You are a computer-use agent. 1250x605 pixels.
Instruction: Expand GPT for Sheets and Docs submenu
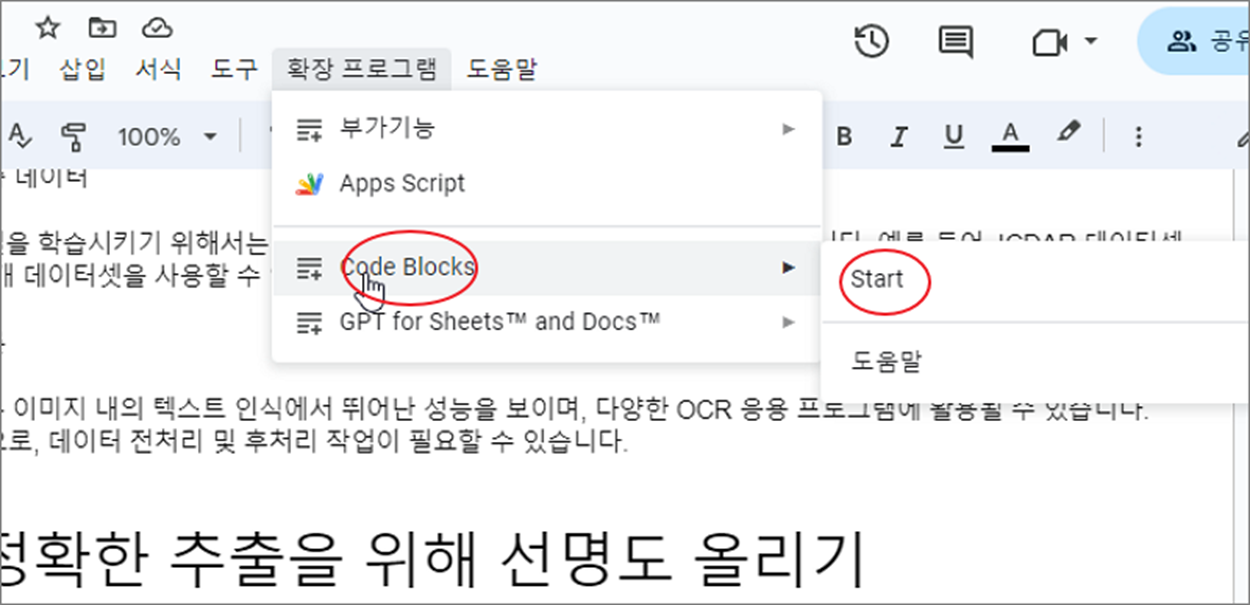coord(547,322)
